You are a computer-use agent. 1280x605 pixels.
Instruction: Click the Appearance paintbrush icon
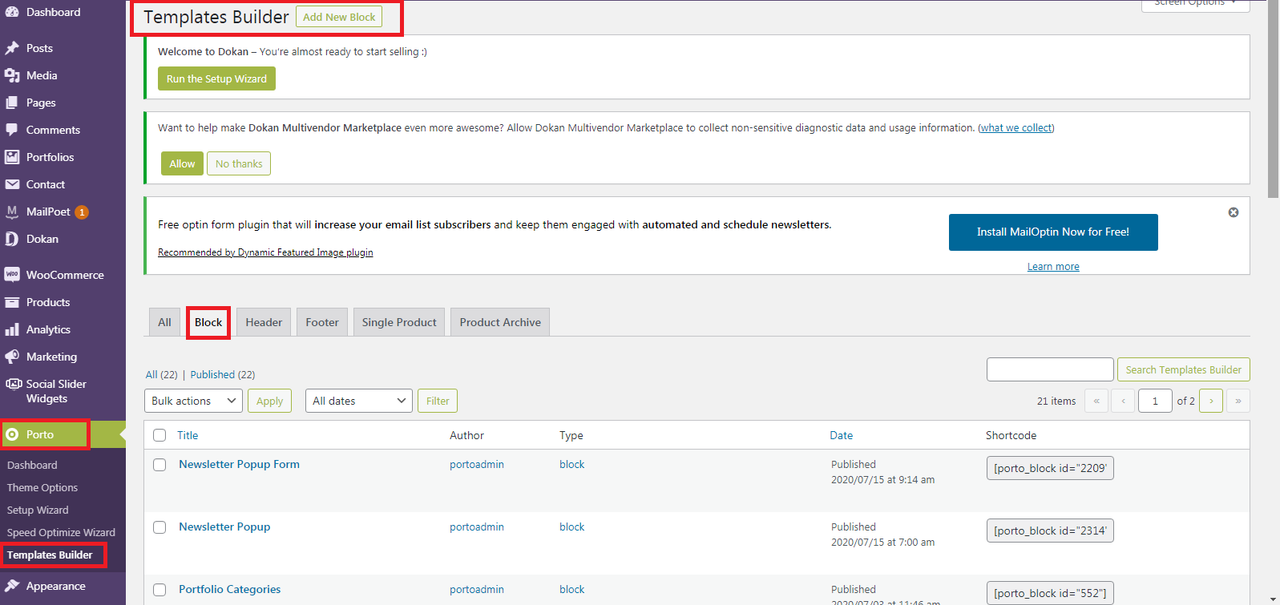click(12, 586)
